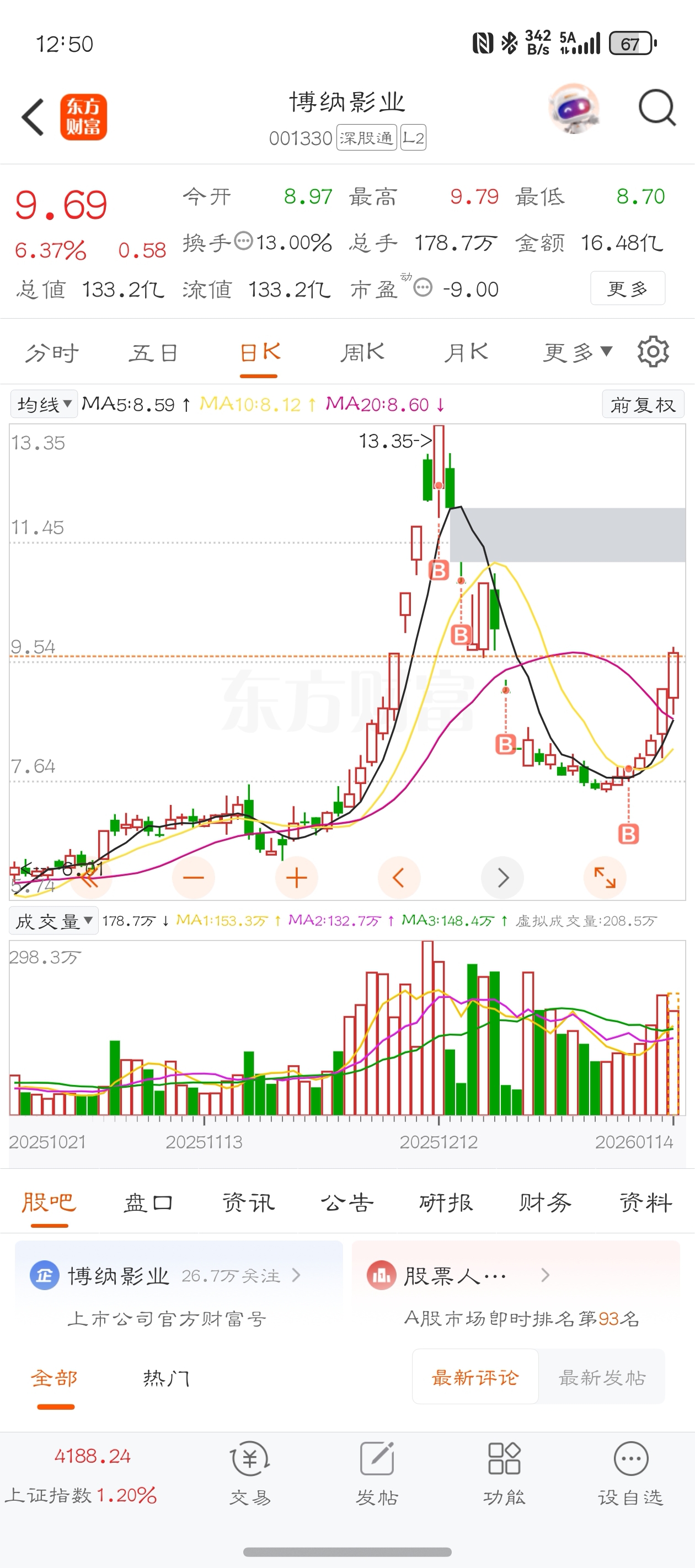Tap 虚拟成交量:208.5万 label

coord(586,921)
